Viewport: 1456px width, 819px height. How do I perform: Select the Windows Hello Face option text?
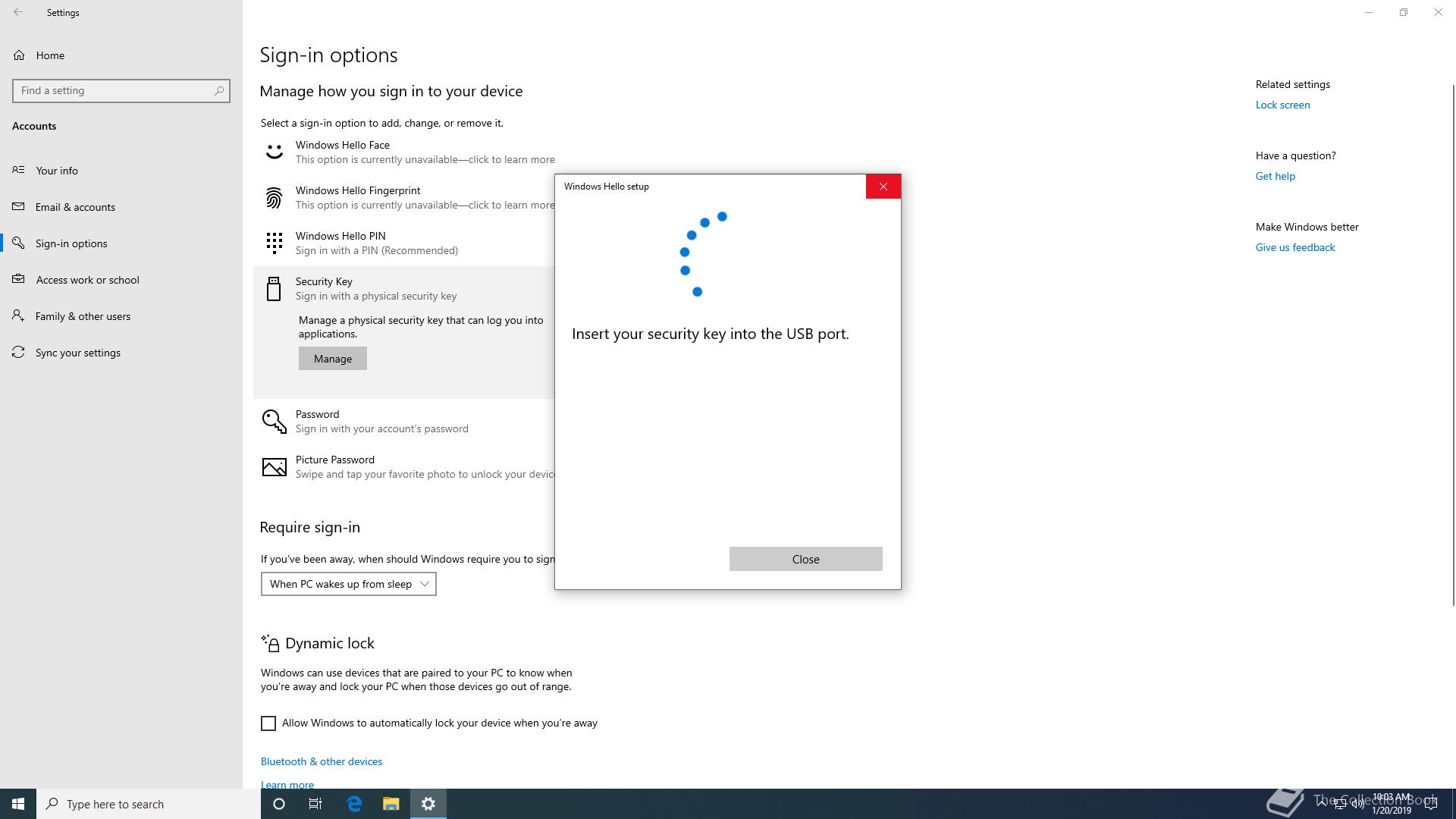(343, 145)
